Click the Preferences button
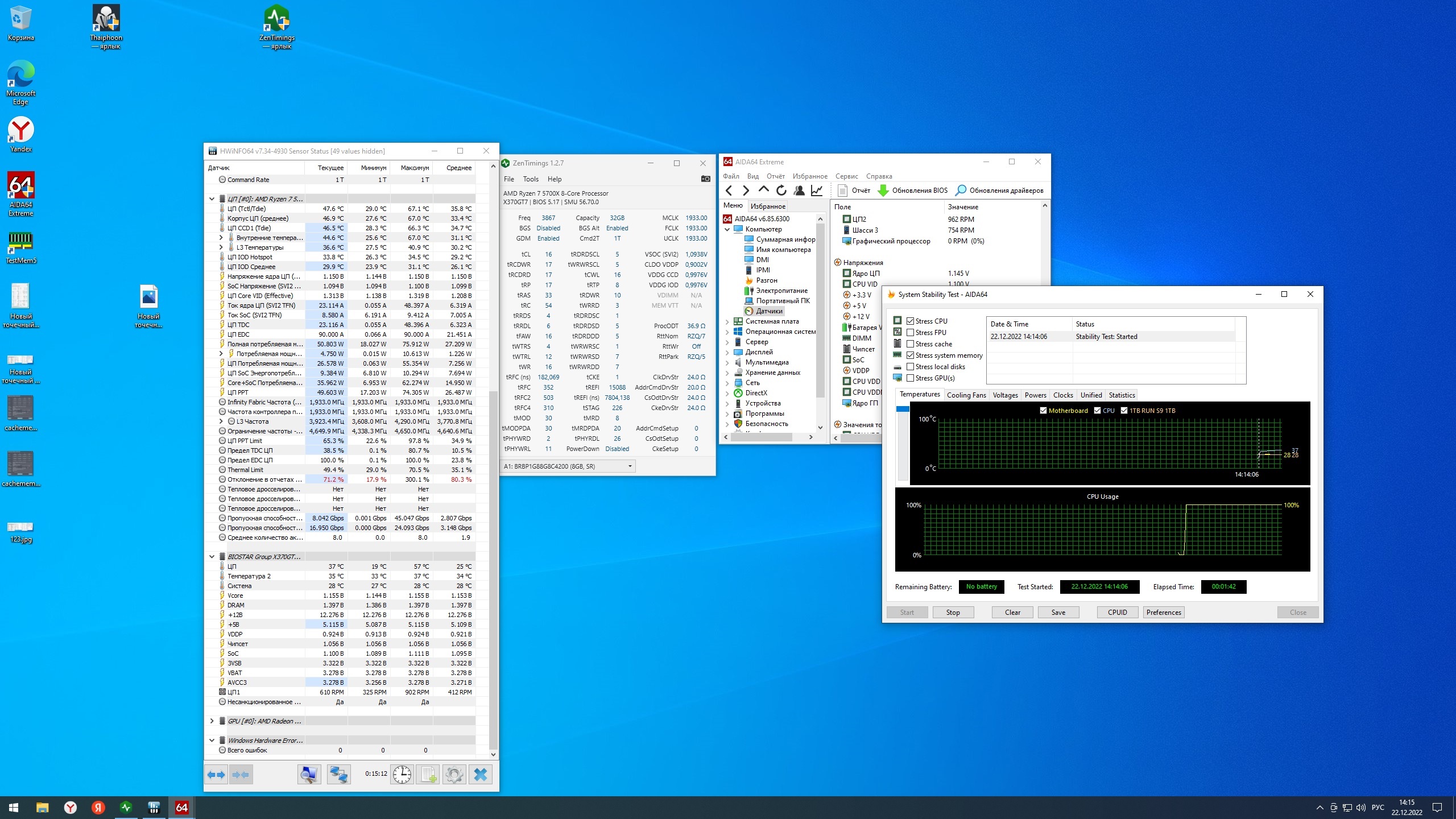The width and height of the screenshot is (1456, 819). [1163, 613]
